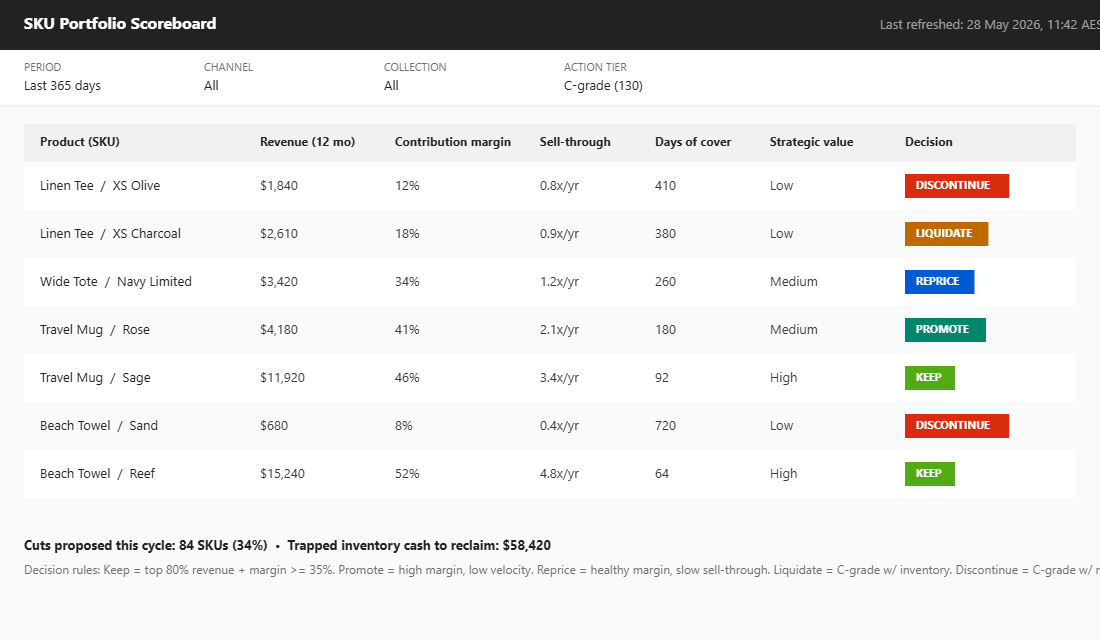Sort by the Product (SKU) column header

point(79,142)
